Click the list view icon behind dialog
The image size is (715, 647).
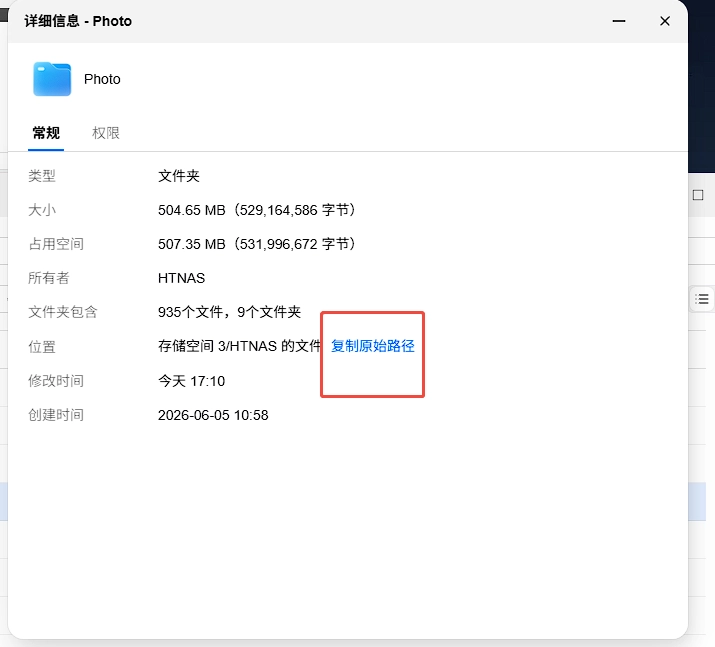(702, 300)
